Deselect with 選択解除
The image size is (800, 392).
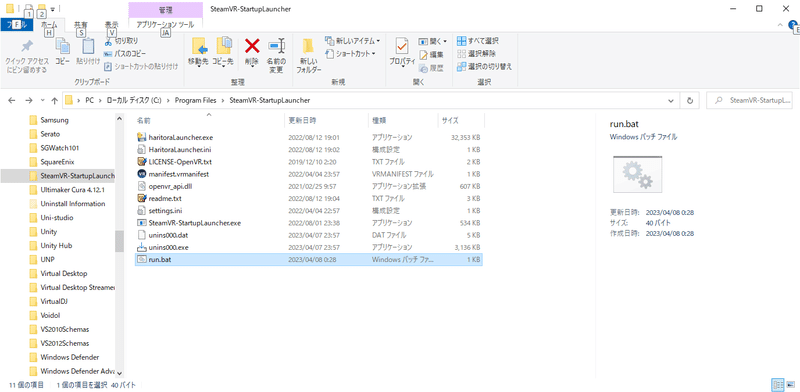[476, 54]
